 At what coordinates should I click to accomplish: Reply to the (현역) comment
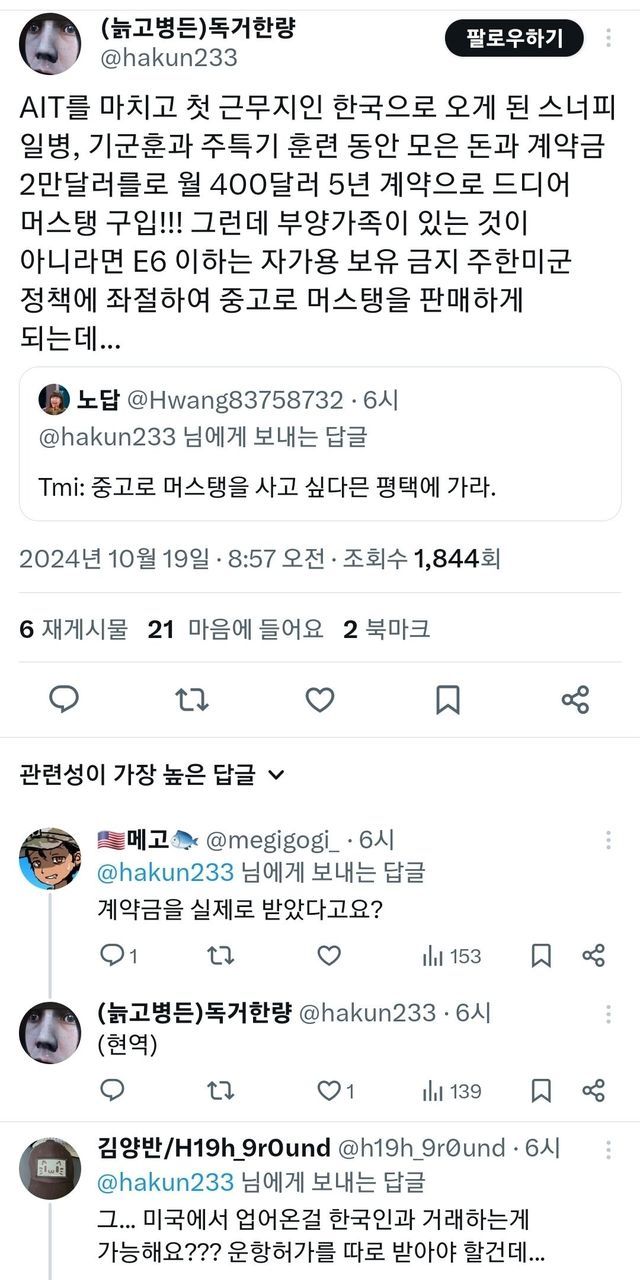click(113, 1090)
